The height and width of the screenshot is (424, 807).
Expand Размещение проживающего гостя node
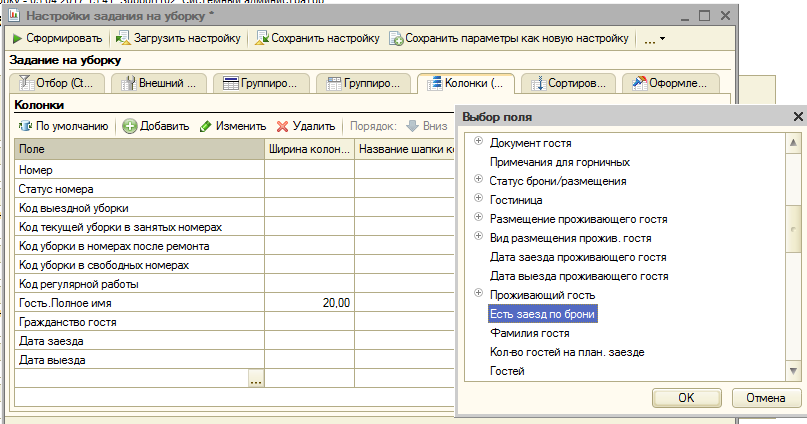coord(478,217)
